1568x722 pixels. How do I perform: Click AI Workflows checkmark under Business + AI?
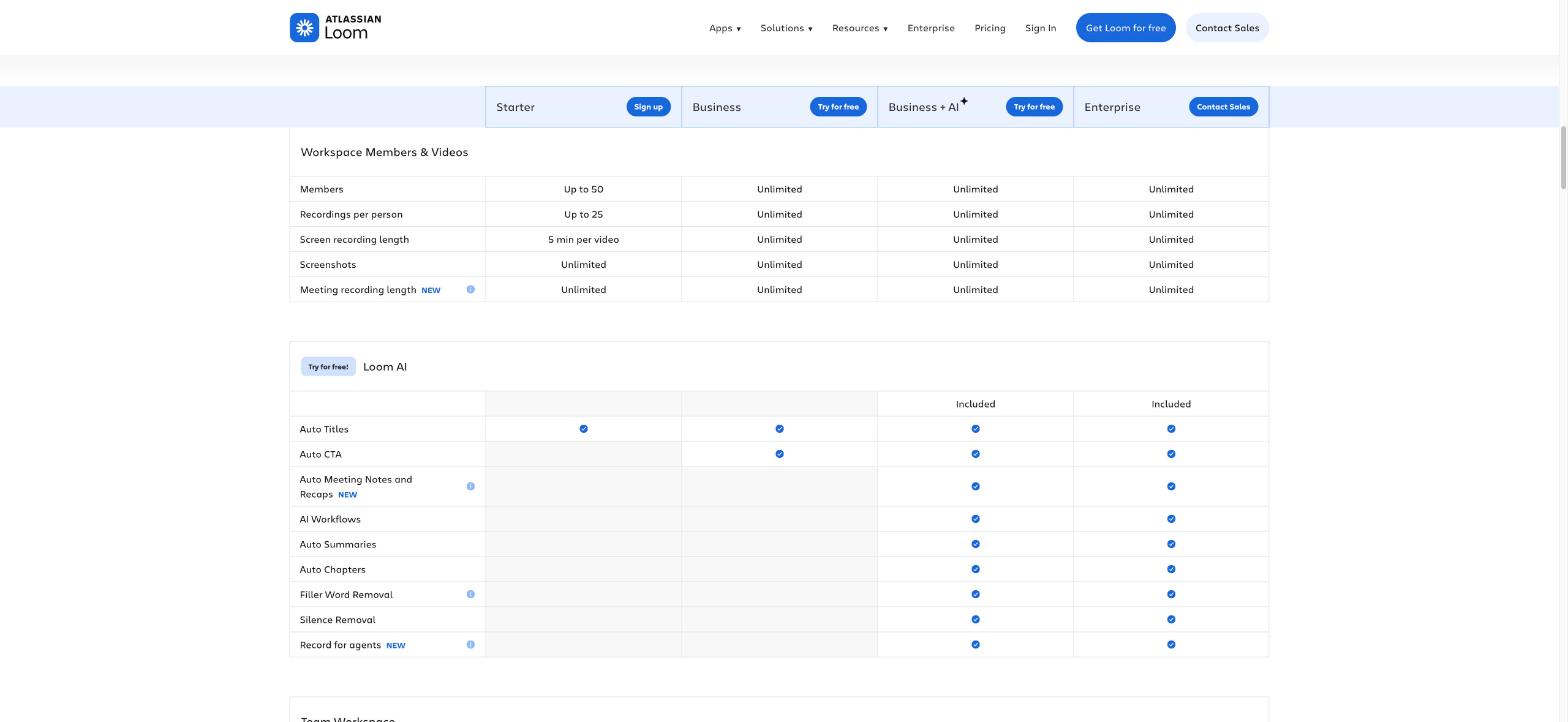point(976,519)
